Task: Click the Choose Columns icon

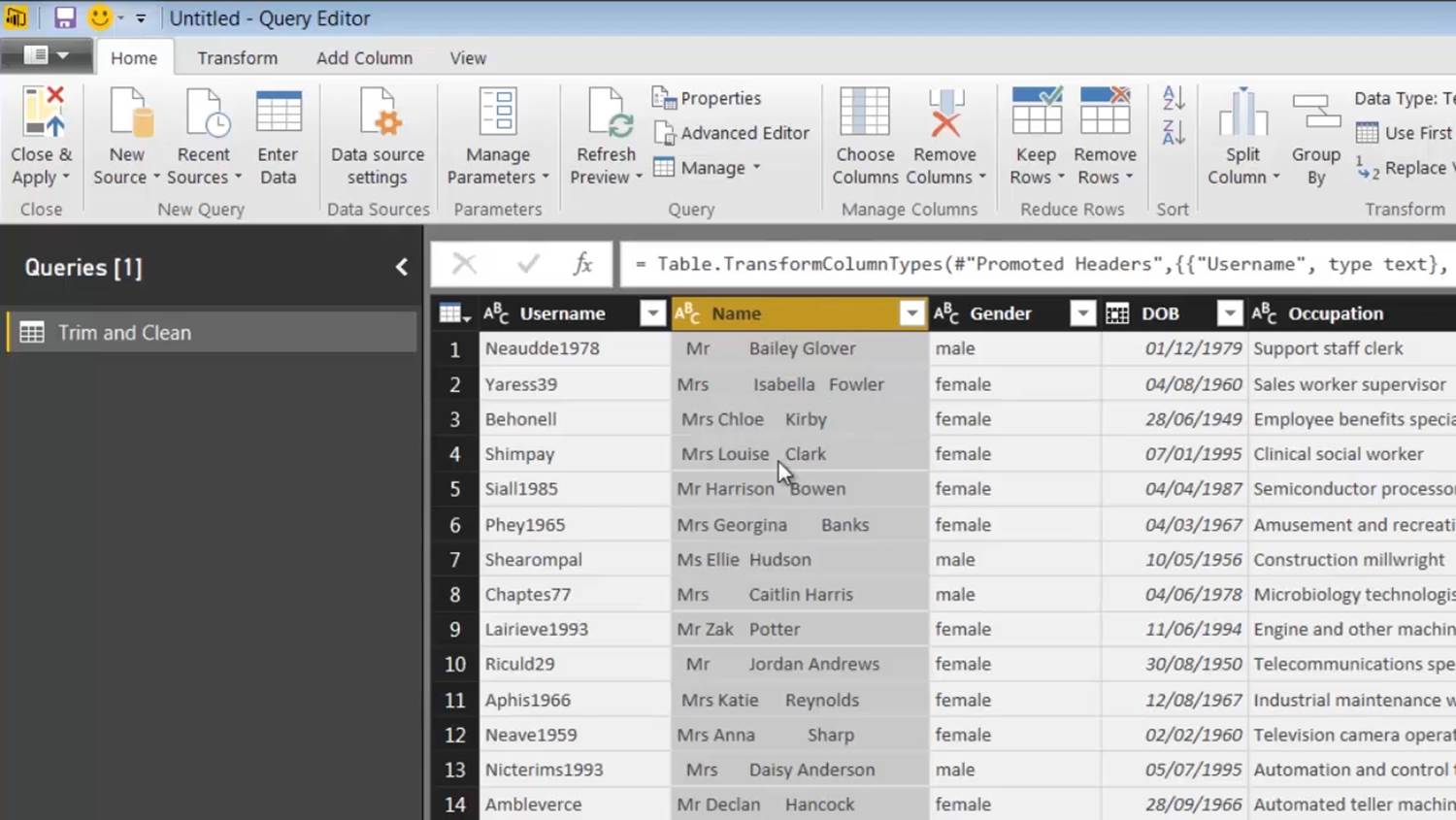Action: click(x=864, y=113)
